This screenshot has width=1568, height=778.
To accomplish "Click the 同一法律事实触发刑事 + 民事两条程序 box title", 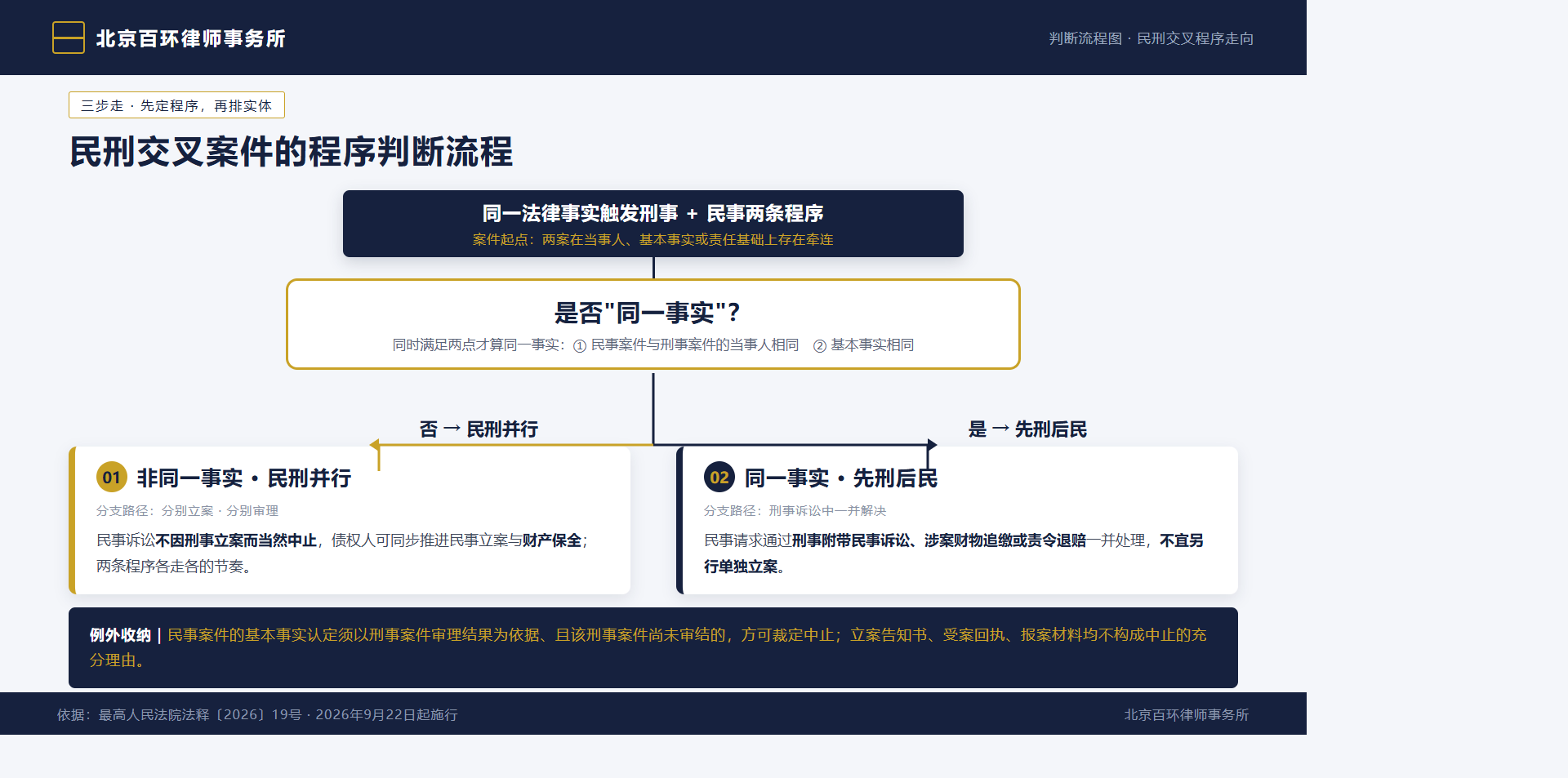I will pyautogui.click(x=653, y=213).
